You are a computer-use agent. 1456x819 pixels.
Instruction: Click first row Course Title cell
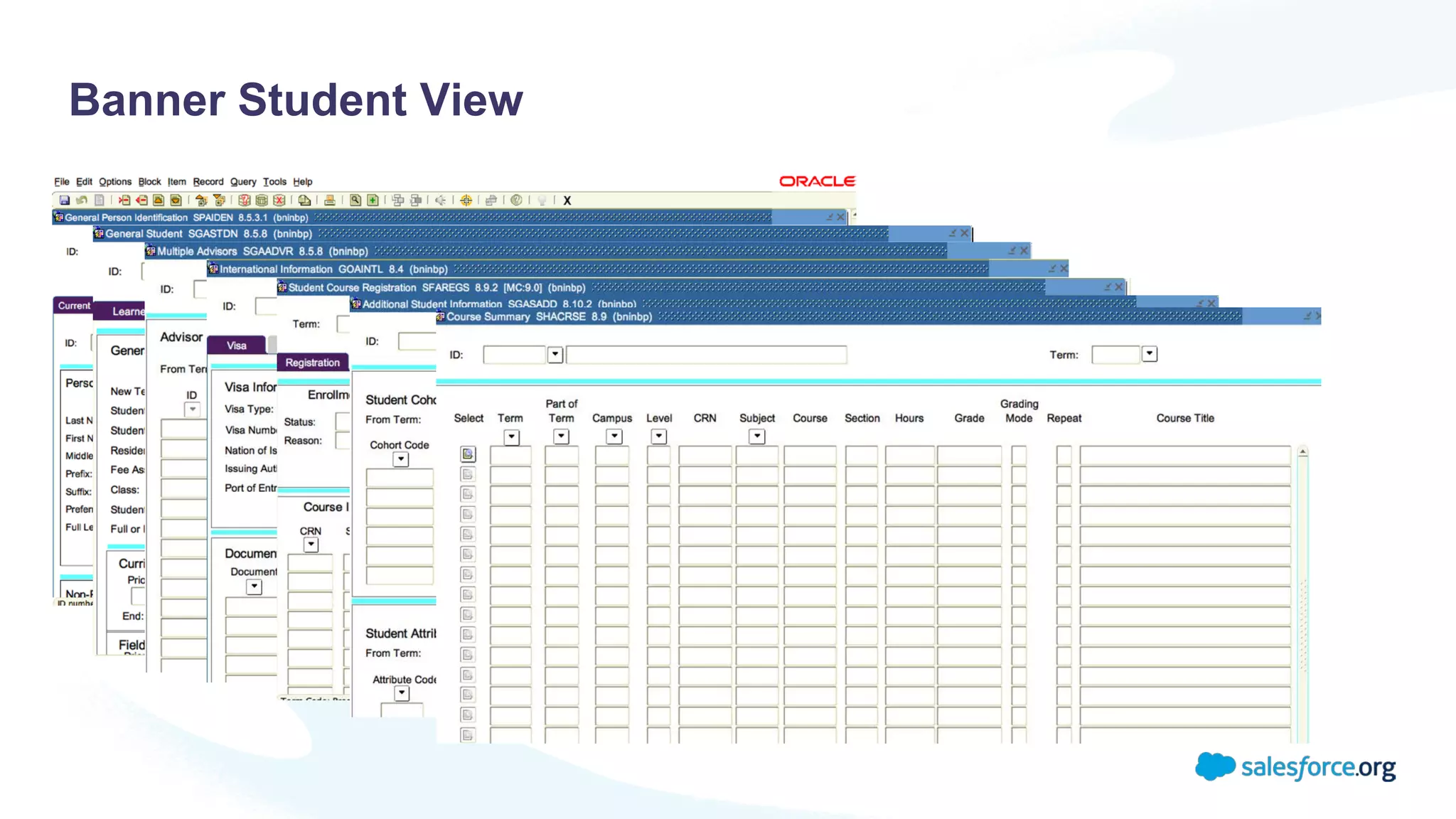pos(1185,455)
